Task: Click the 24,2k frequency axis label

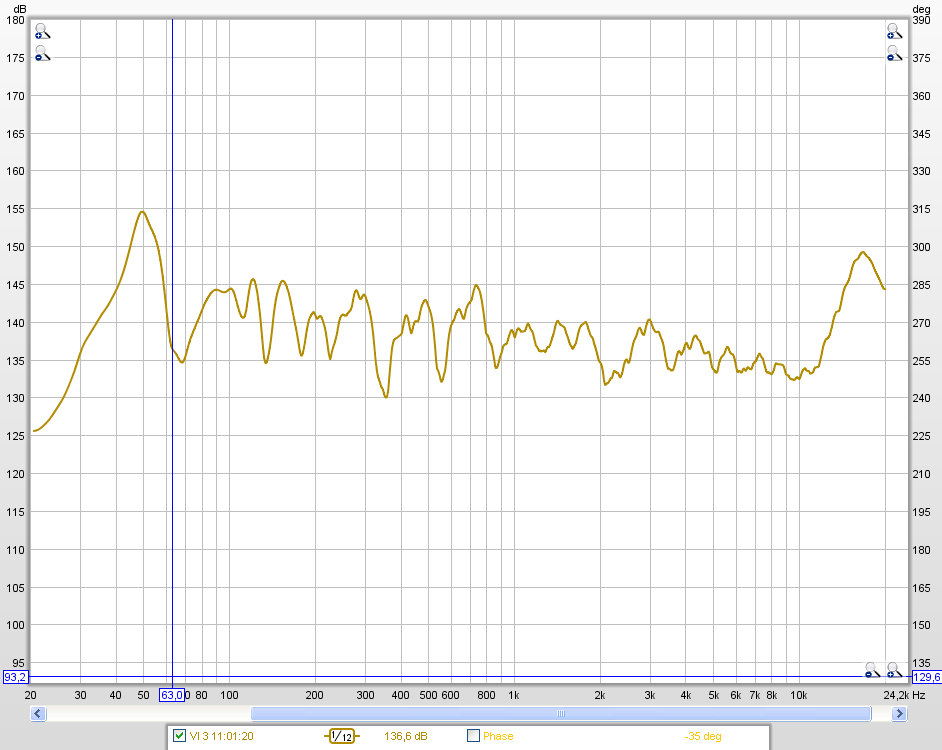Action: click(896, 695)
